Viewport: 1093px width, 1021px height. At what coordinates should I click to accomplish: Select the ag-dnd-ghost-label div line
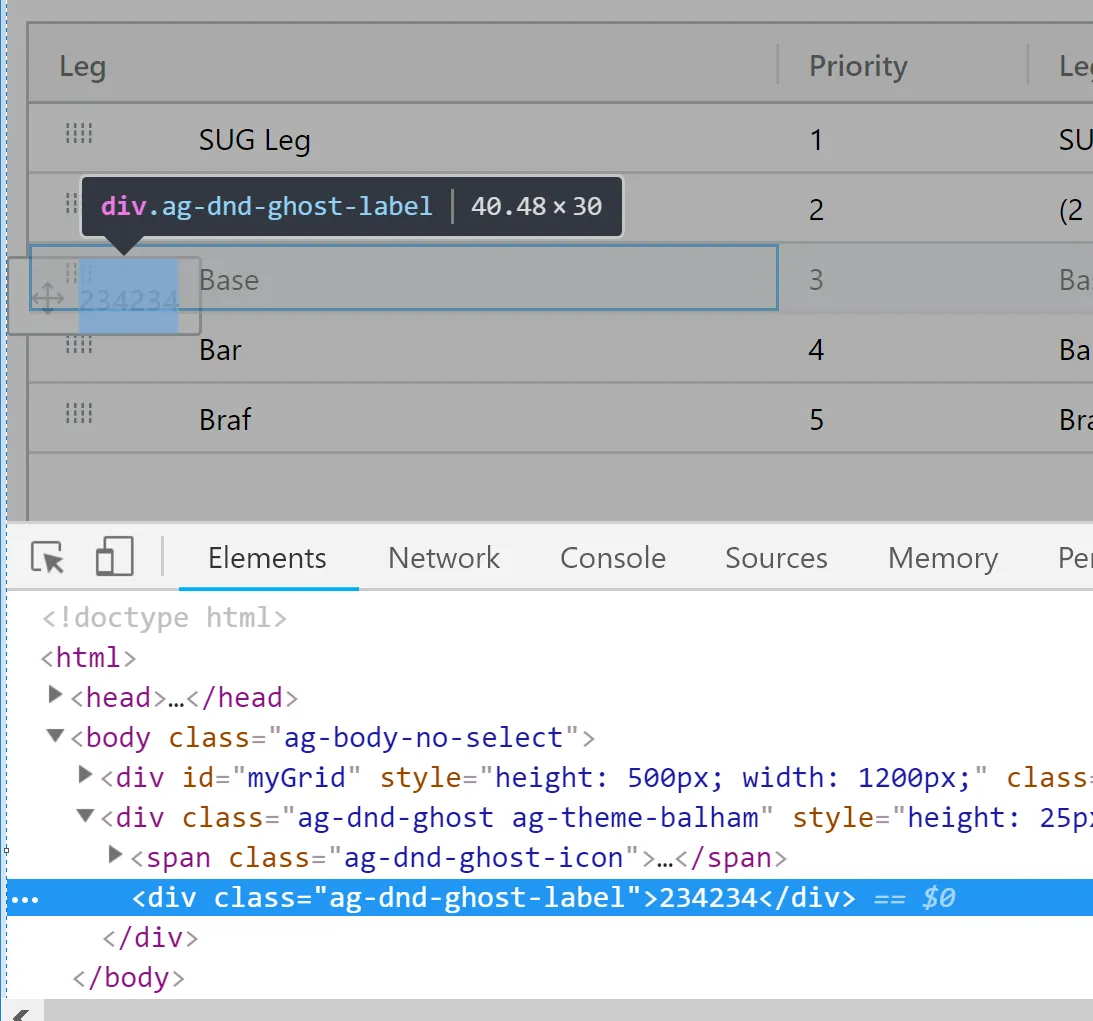coord(550,898)
